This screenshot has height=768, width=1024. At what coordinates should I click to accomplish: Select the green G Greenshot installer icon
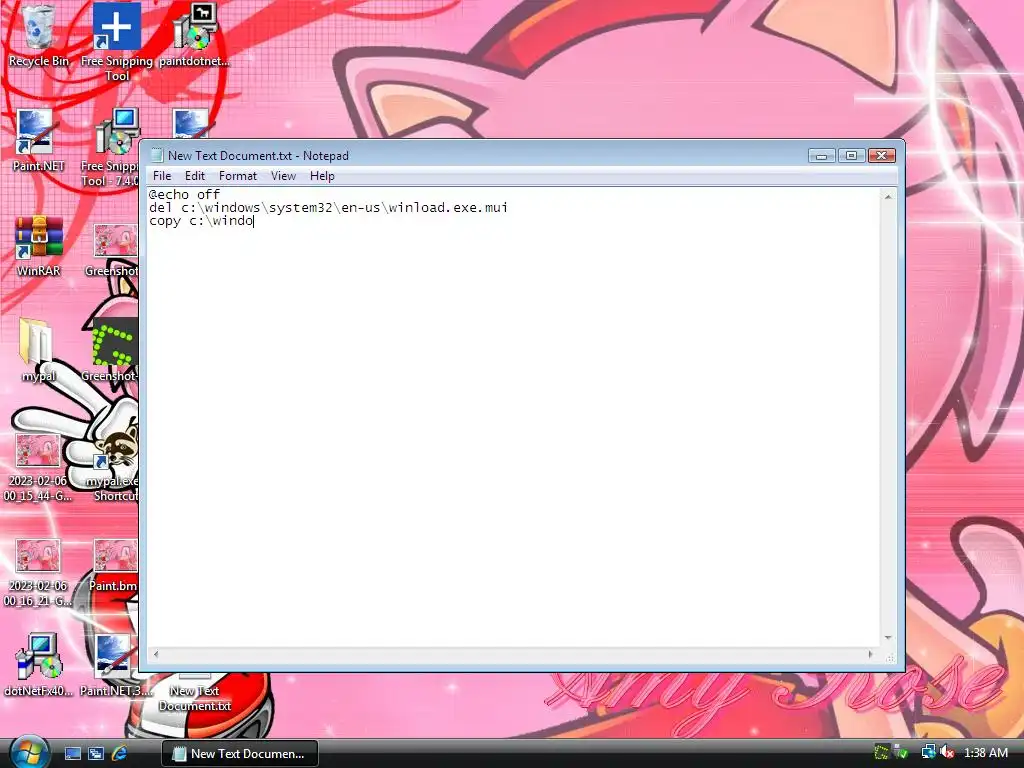coord(111,351)
